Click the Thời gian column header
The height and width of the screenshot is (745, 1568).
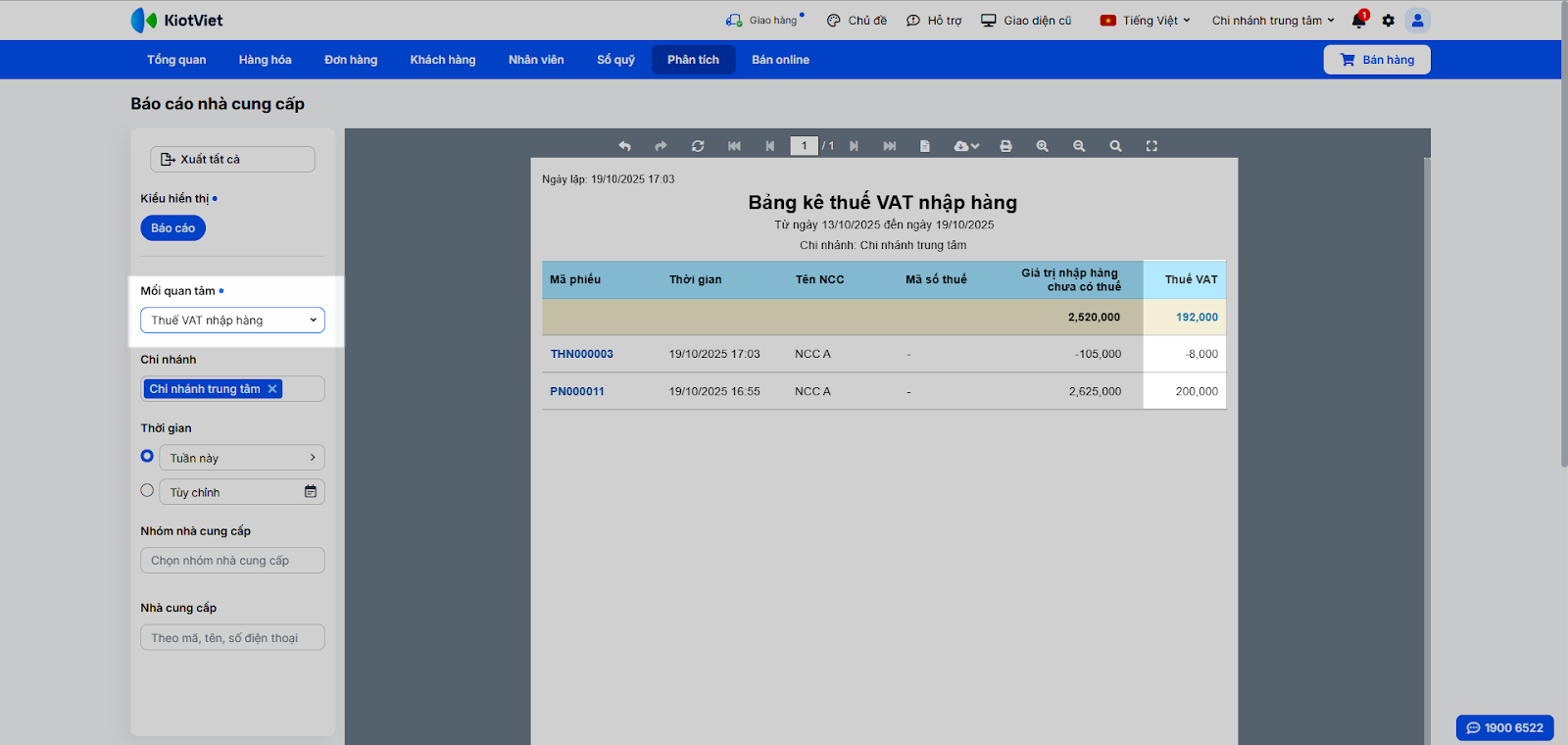tap(696, 279)
